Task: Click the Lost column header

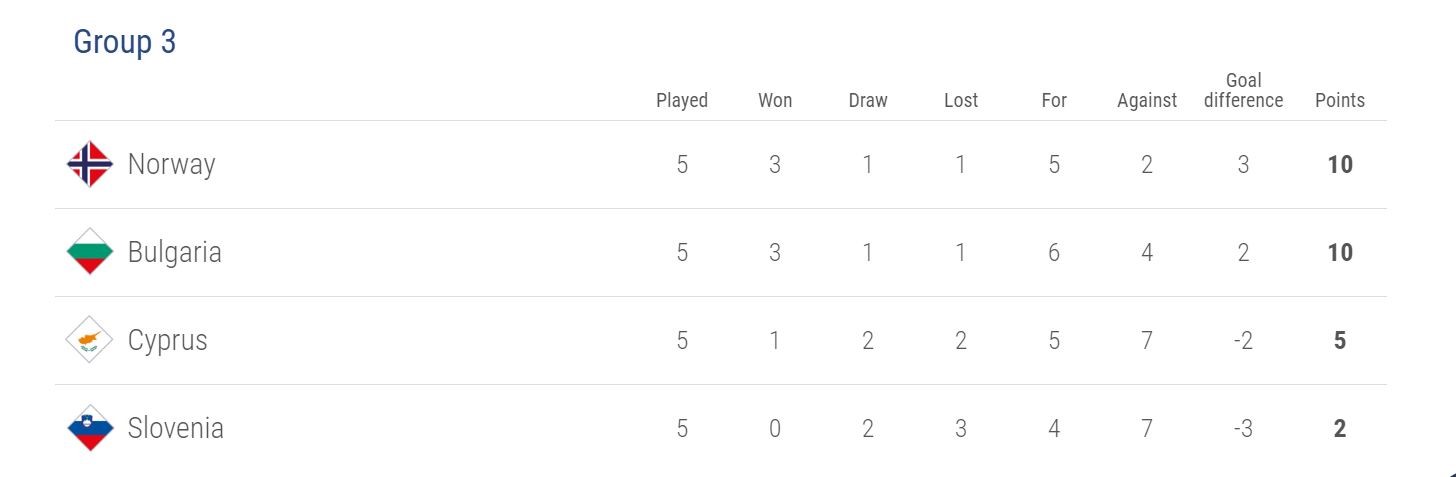Action: click(961, 100)
